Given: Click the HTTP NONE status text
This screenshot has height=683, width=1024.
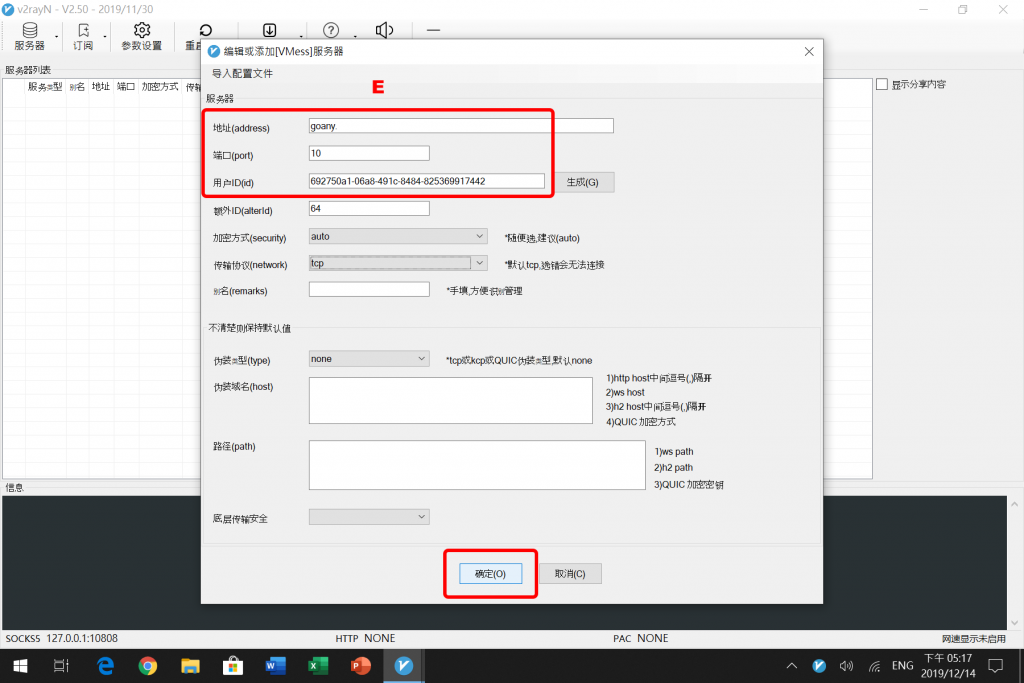Looking at the screenshot, I should pyautogui.click(x=365, y=638).
